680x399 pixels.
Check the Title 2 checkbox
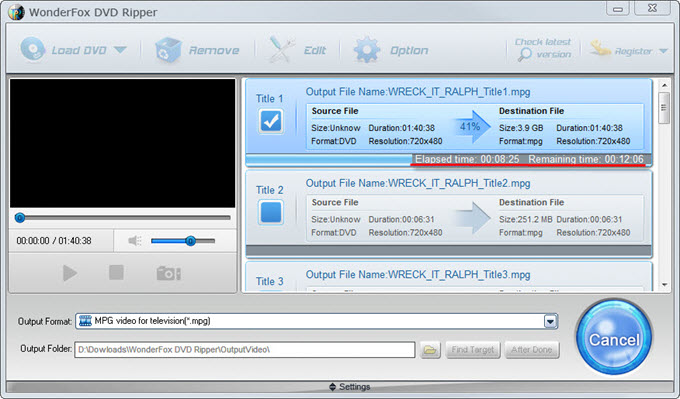[271, 212]
